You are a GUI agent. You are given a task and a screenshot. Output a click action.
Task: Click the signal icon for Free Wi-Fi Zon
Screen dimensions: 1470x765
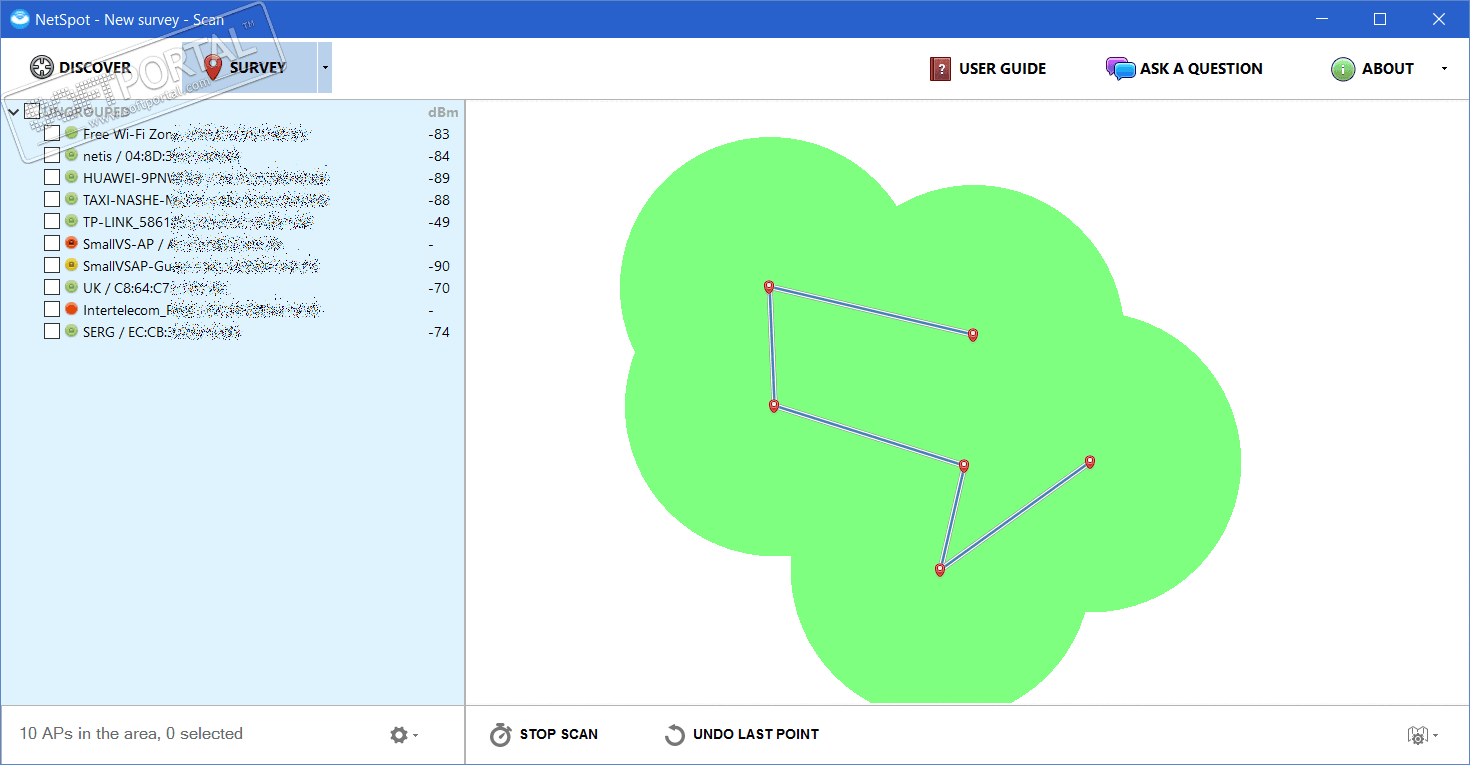coord(71,134)
